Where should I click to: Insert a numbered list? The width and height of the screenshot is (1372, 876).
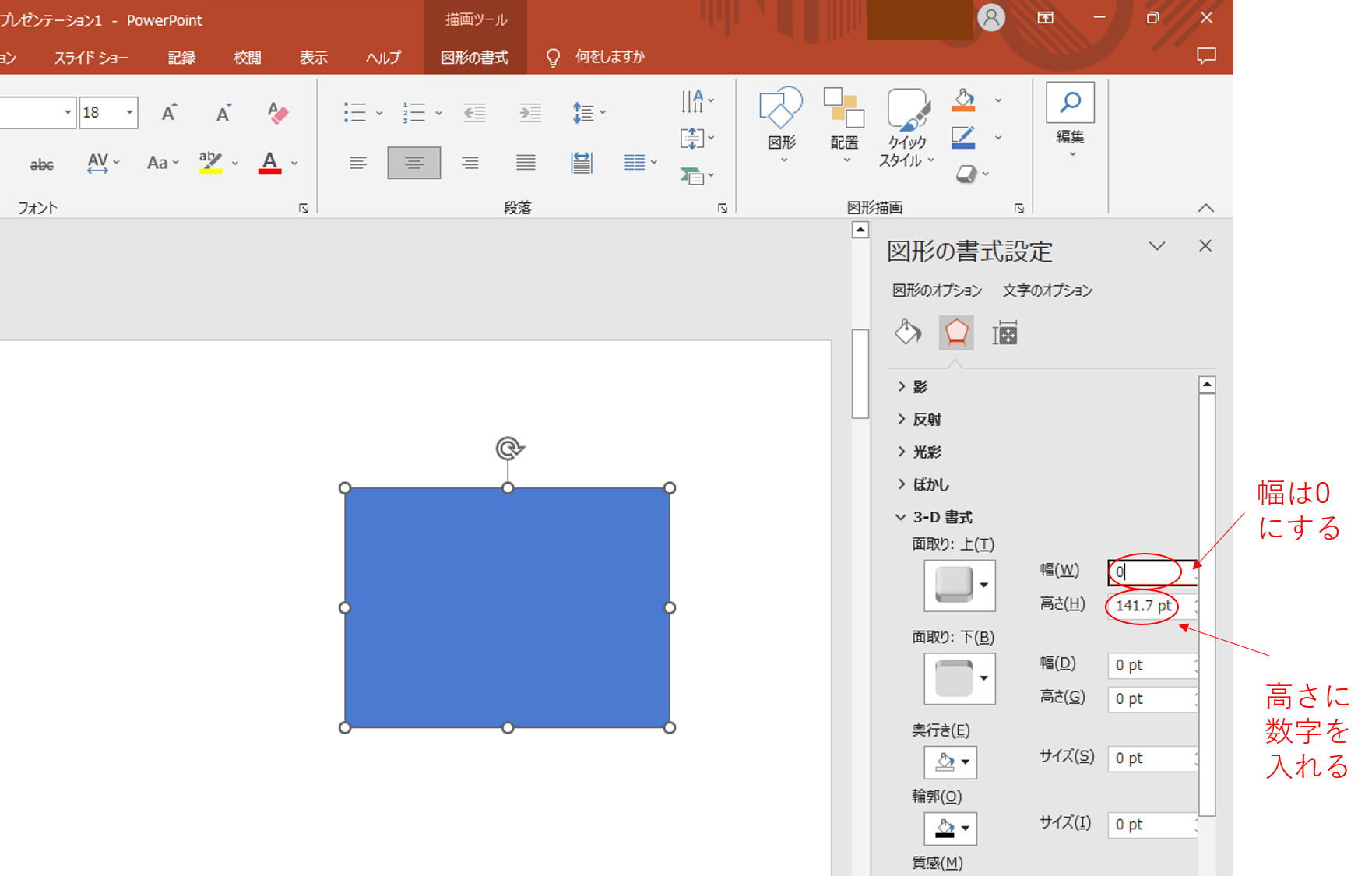point(414,113)
